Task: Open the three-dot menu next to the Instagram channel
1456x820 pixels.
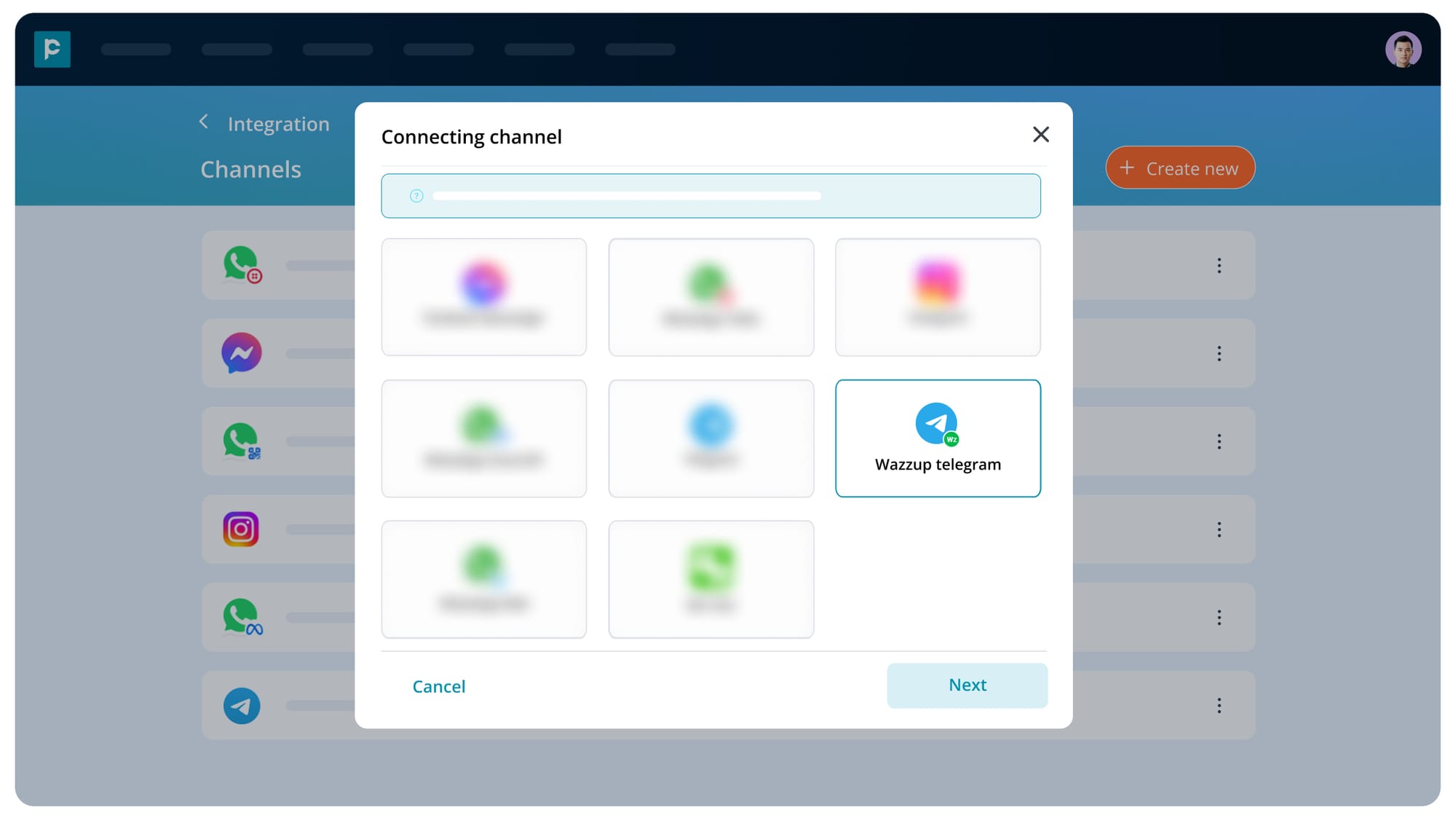Action: [1219, 529]
